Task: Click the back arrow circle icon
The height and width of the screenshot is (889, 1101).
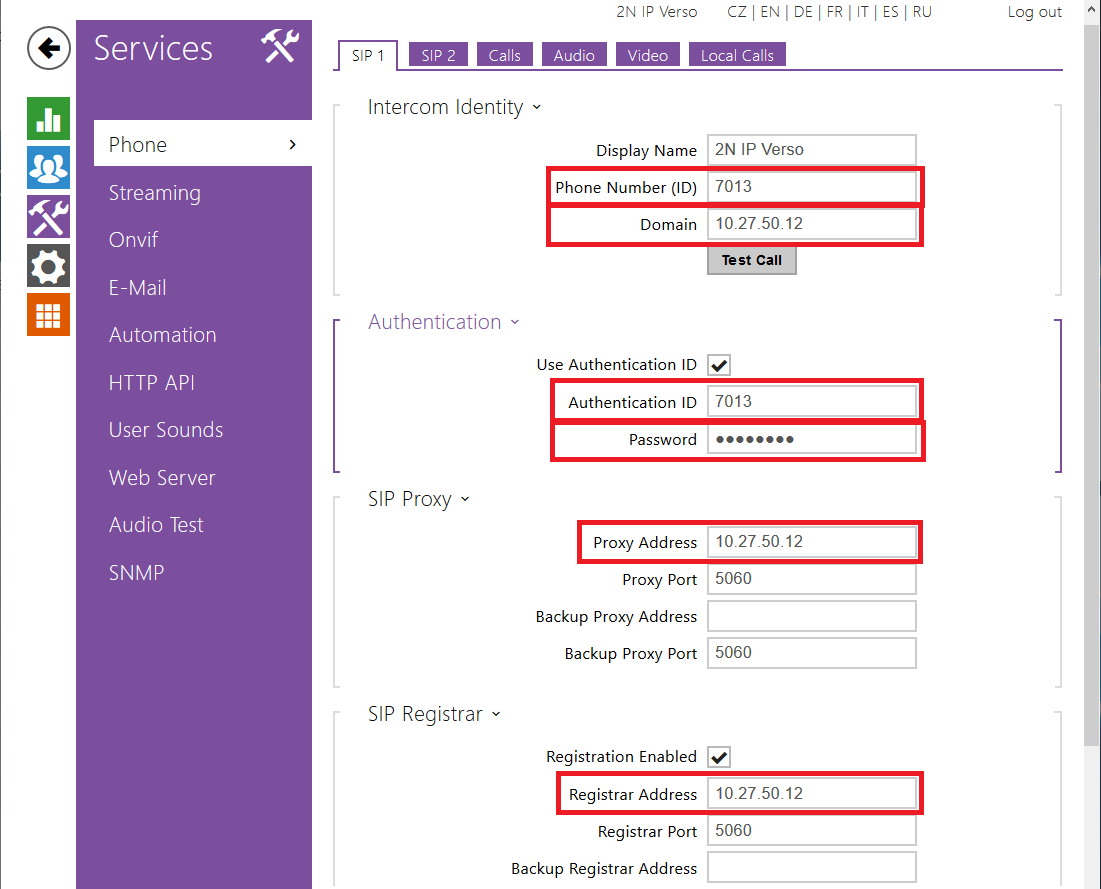Action: pos(48,48)
